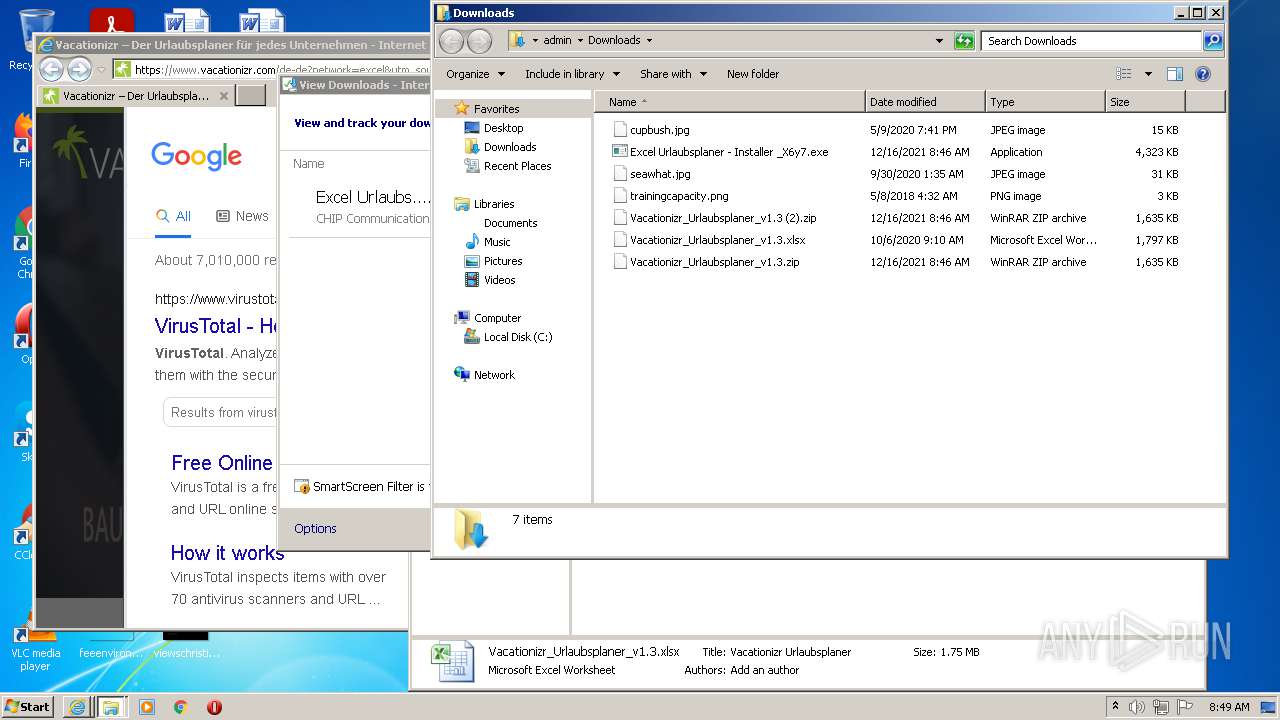Open the view options dropdown arrow
1280x720 pixels.
coord(1148,74)
